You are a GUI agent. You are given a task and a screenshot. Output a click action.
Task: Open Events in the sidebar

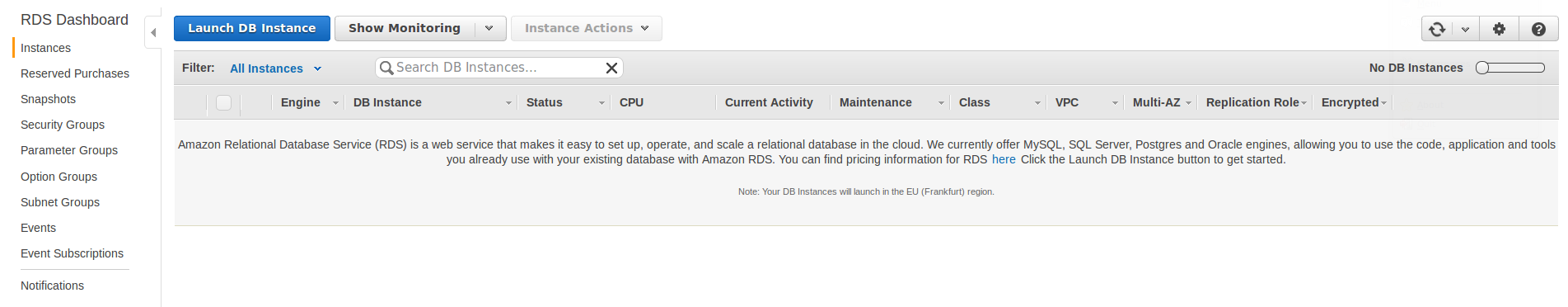coord(38,228)
